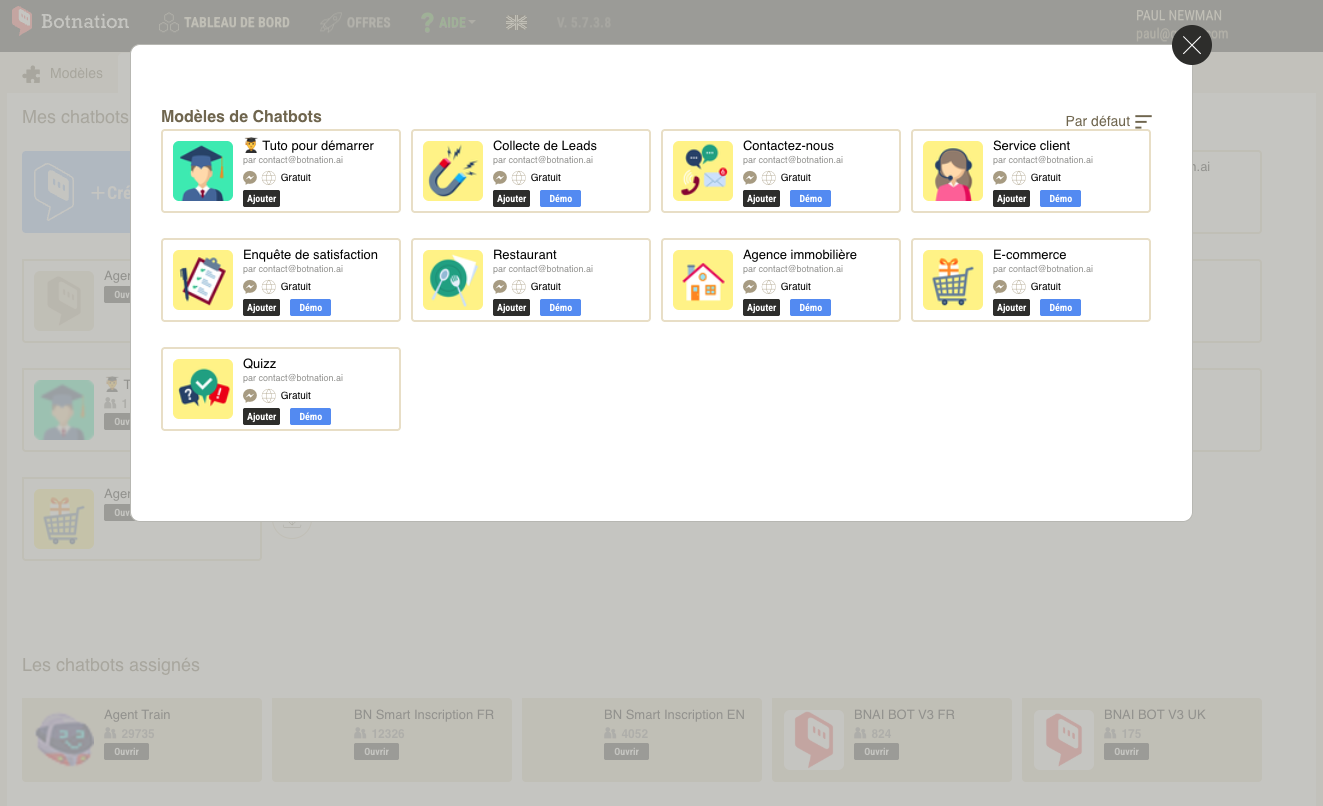Switch language with the UK flag icon
Viewport: 1323px width, 806px height.
(x=516, y=22)
